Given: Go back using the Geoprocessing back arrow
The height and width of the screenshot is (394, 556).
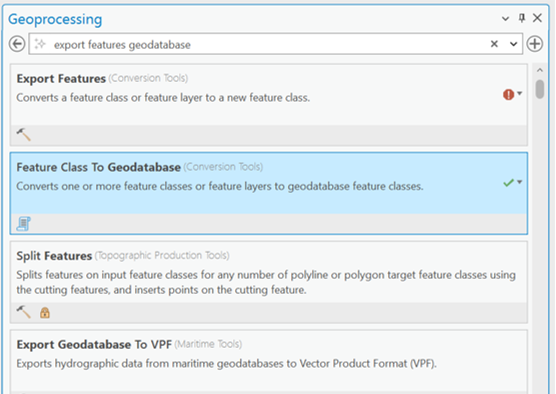Looking at the screenshot, I should point(17,44).
